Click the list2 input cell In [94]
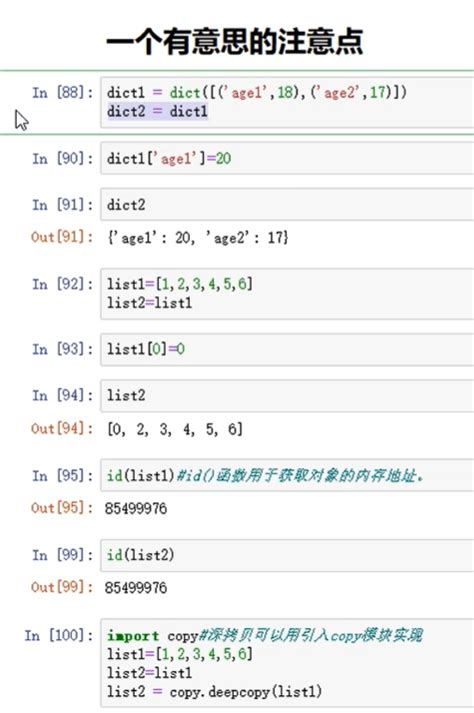 [287, 396]
